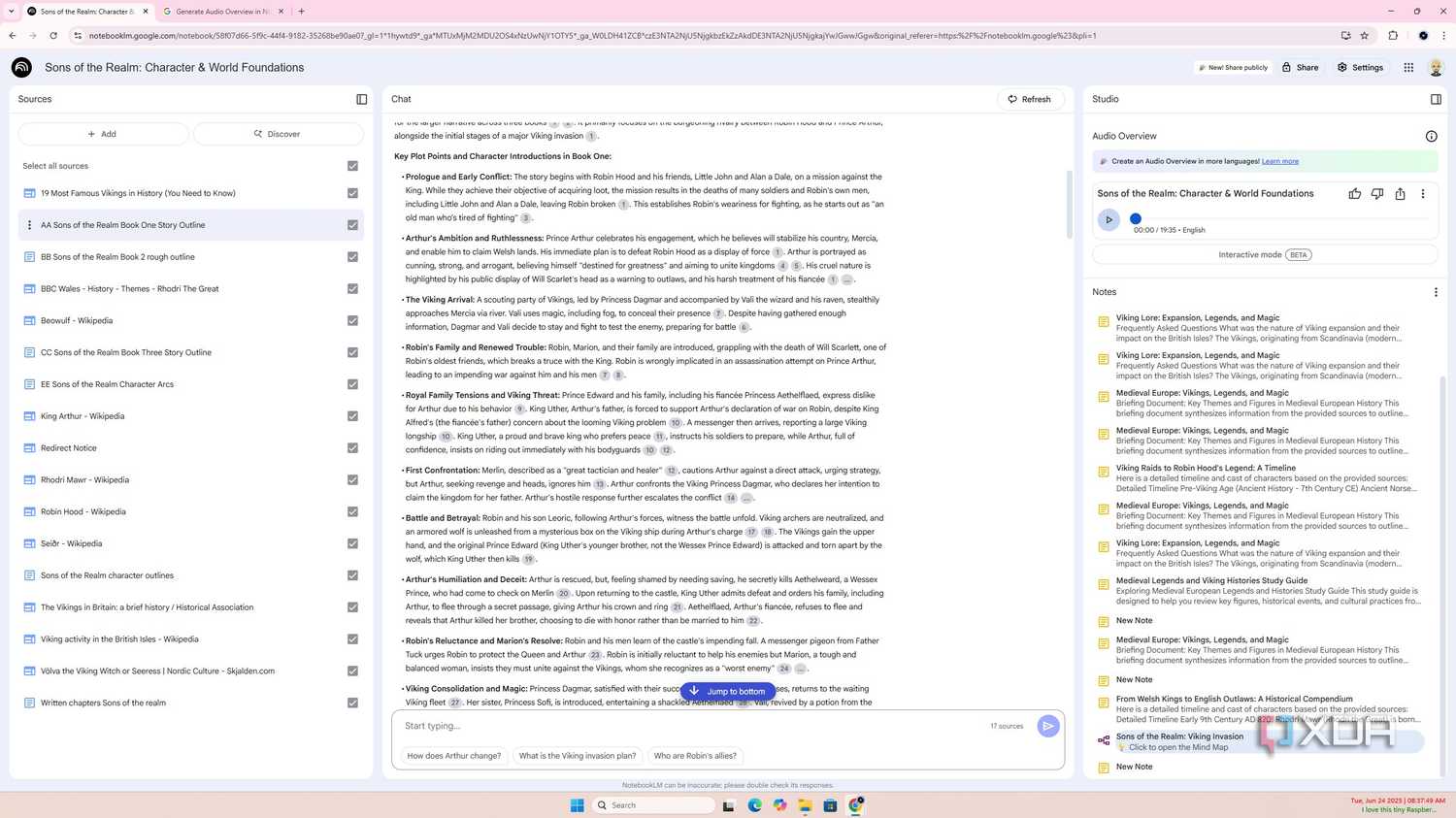Viewport: 1456px width, 818px height.
Task: Uncheck King Arthur - Wikipedia source checkbox
Action: [352, 416]
